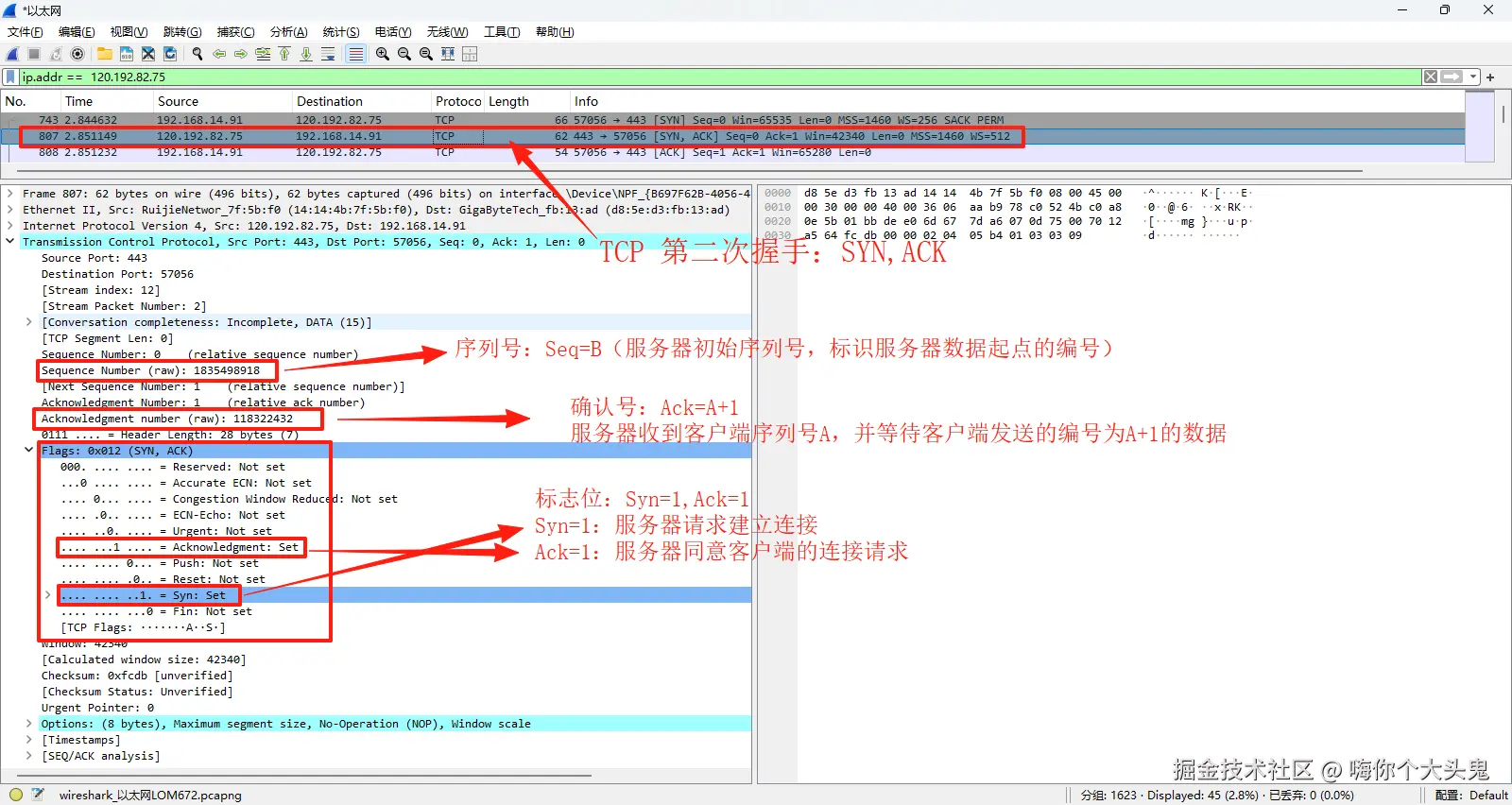Screen dimensions: 1512x805
Task: Clear the display filter with X
Action: [1431, 77]
